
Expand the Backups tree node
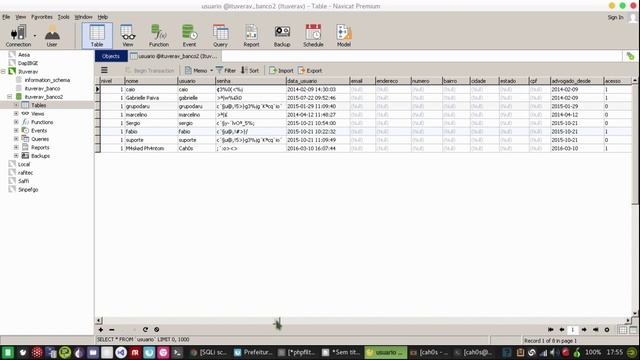tap(16, 156)
